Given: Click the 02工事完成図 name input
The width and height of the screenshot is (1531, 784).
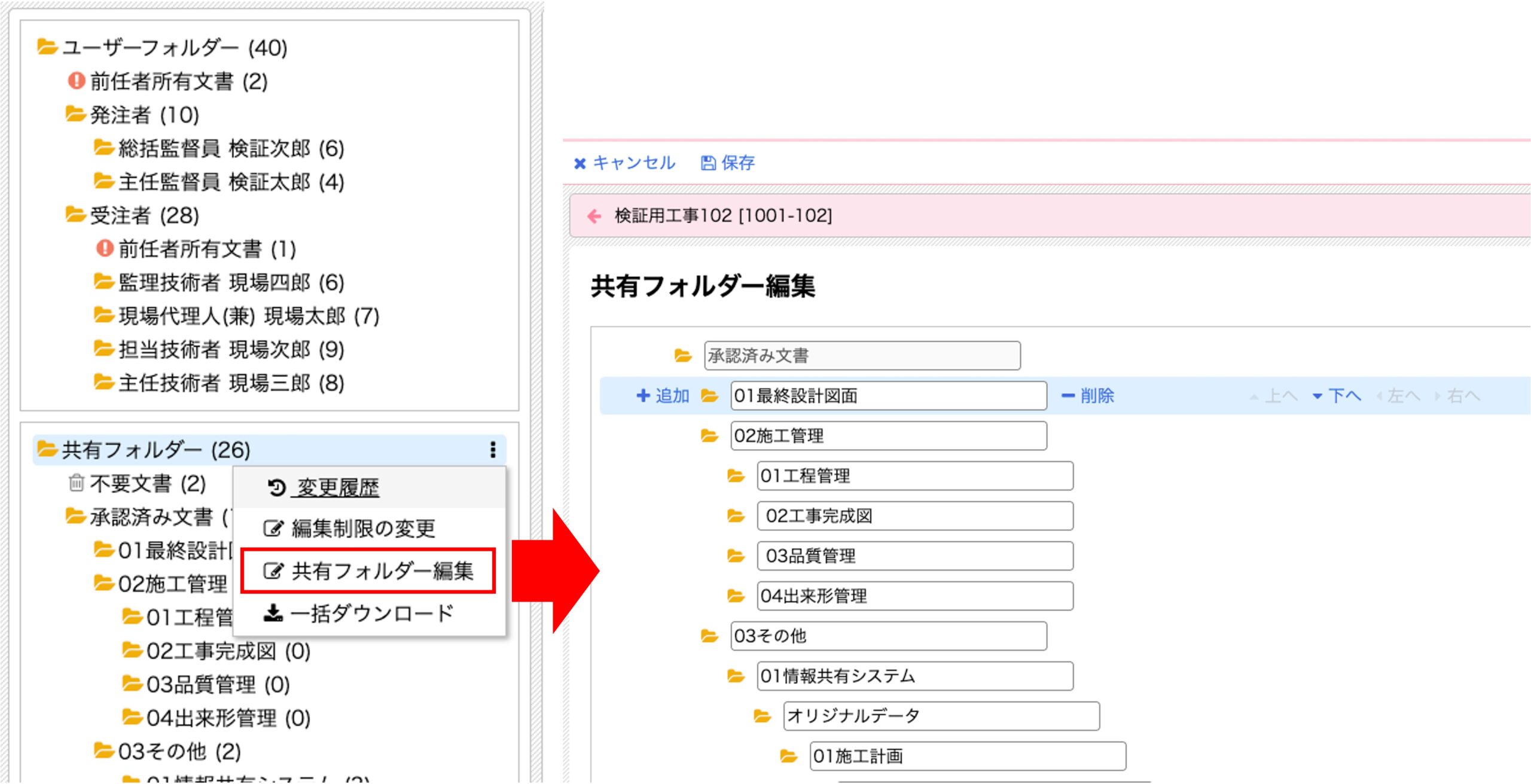Looking at the screenshot, I should pos(915,516).
